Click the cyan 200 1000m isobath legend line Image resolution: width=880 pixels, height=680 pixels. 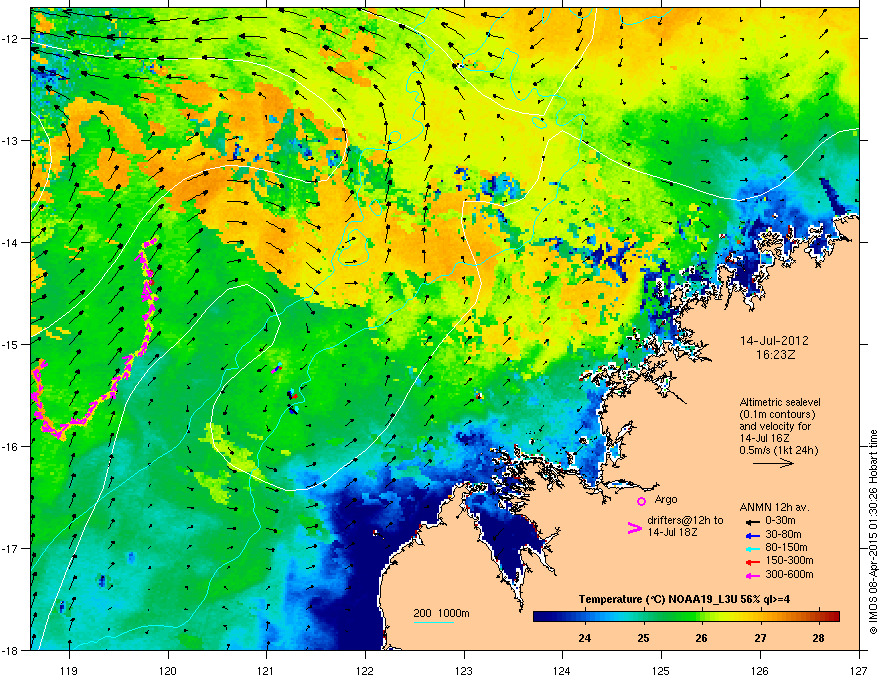click(x=434, y=622)
